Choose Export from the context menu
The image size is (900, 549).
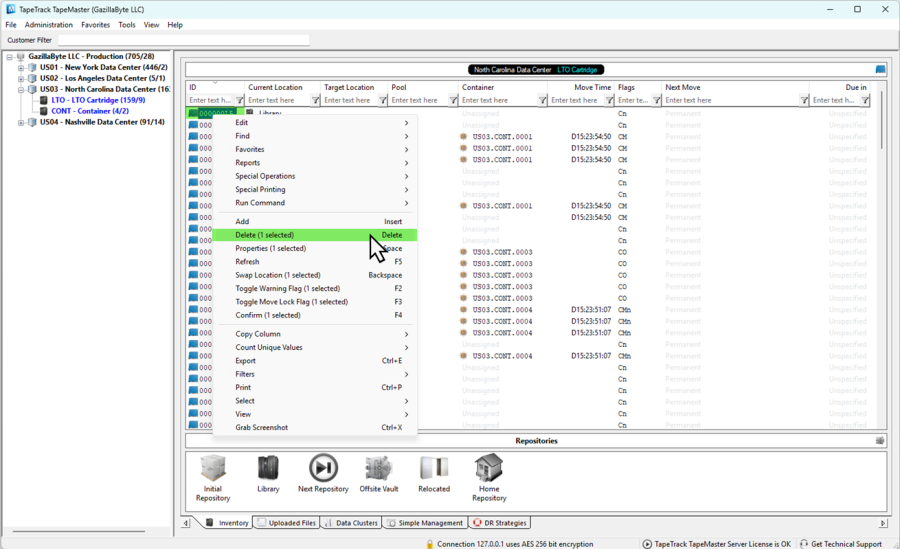[x=315, y=361]
